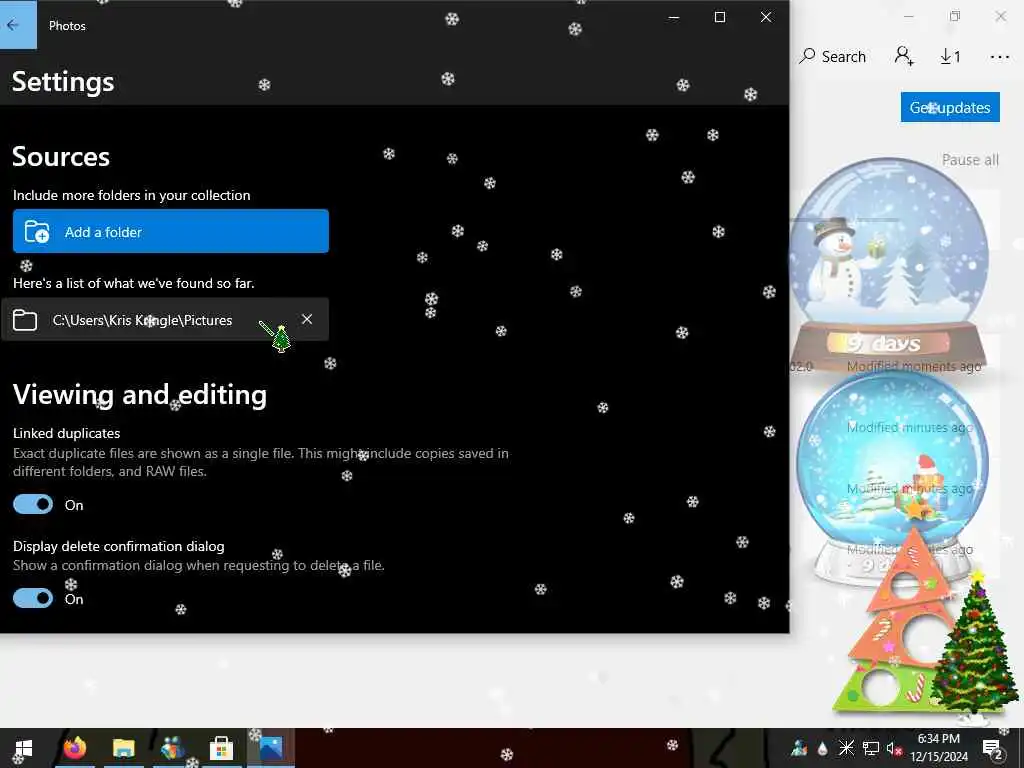Launch Firefox from the taskbar

point(75,748)
